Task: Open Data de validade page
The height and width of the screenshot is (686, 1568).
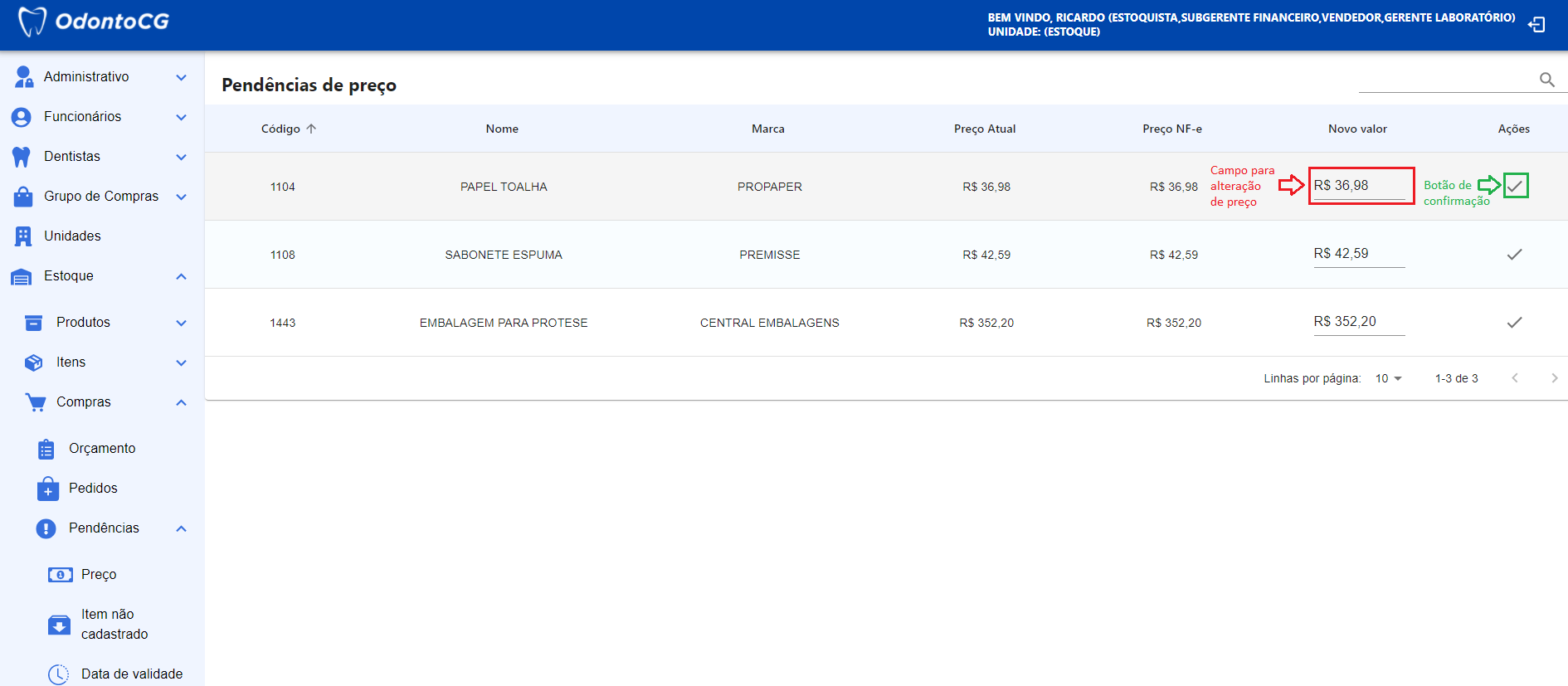Action: pyautogui.click(x=131, y=674)
